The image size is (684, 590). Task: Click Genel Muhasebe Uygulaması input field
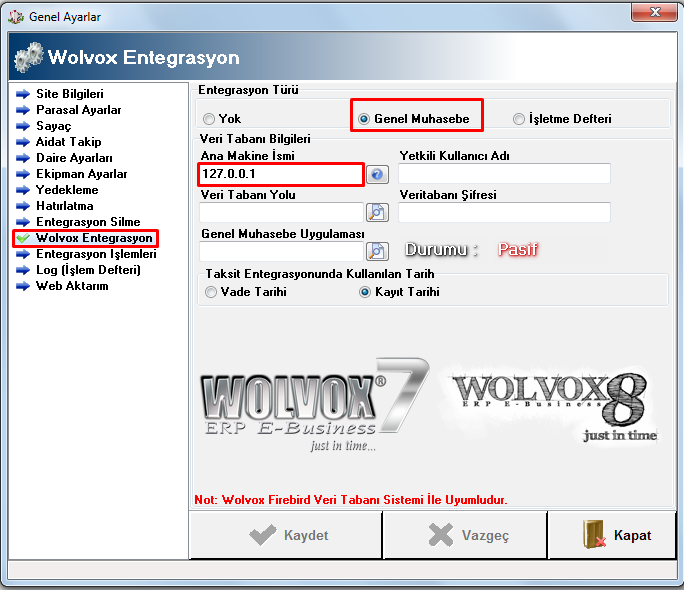[x=281, y=251]
